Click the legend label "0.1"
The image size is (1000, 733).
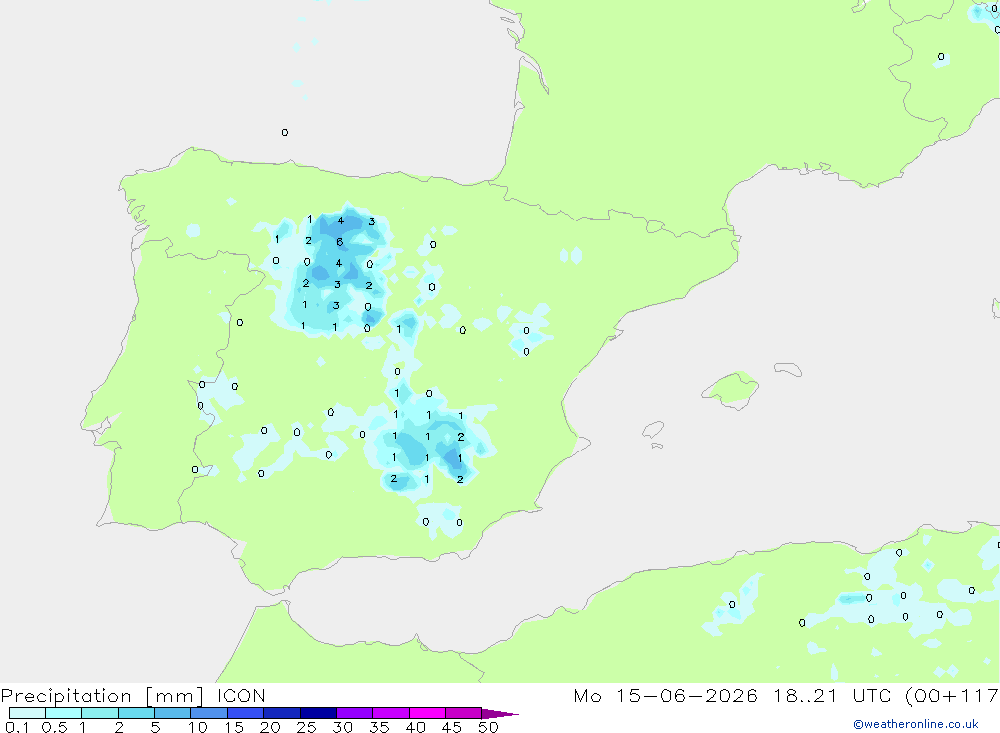pos(17,727)
